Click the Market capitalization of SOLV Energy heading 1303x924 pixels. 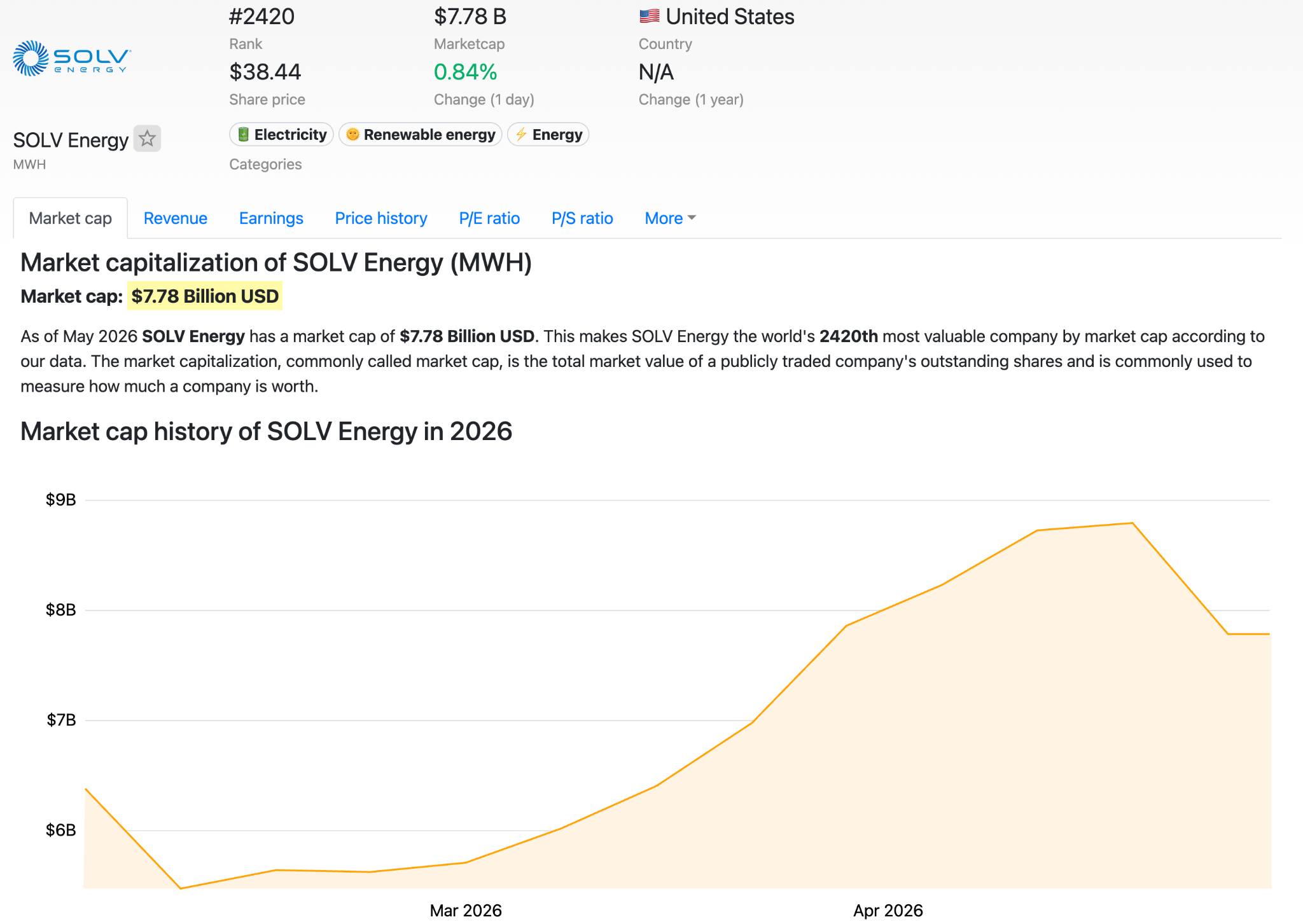tap(276, 263)
